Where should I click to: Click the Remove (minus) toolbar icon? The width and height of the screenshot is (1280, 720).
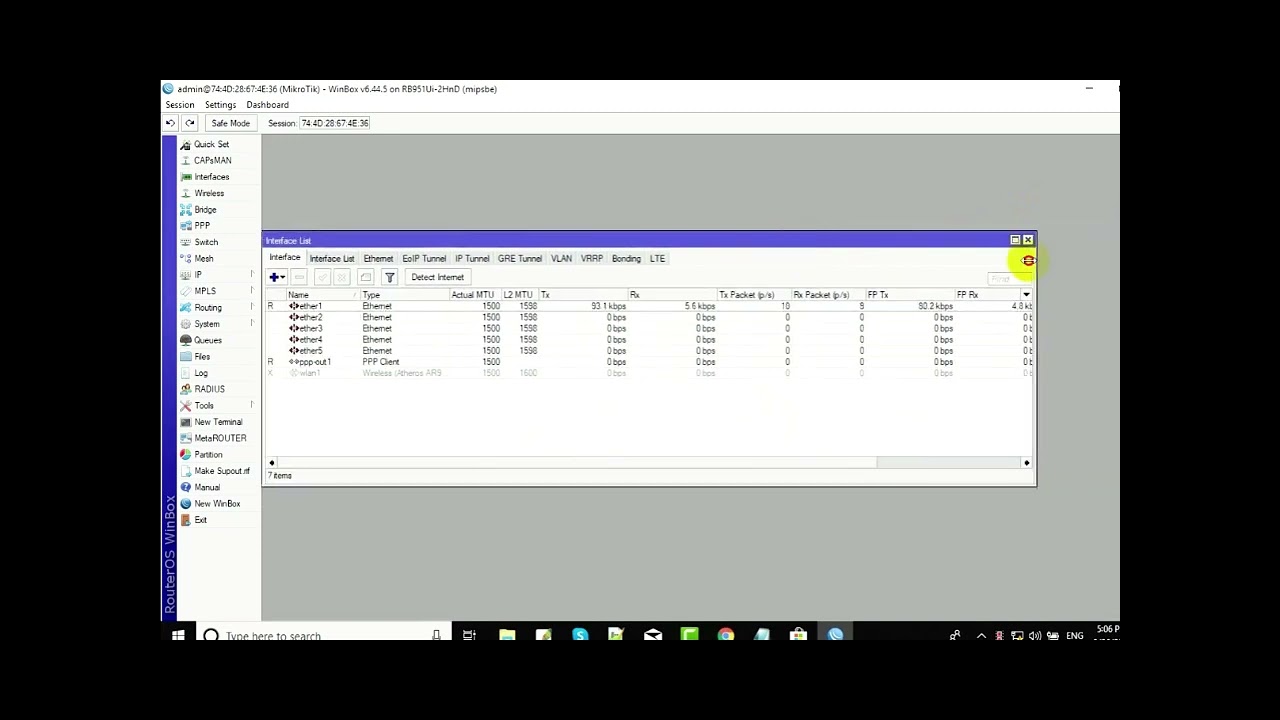299,277
